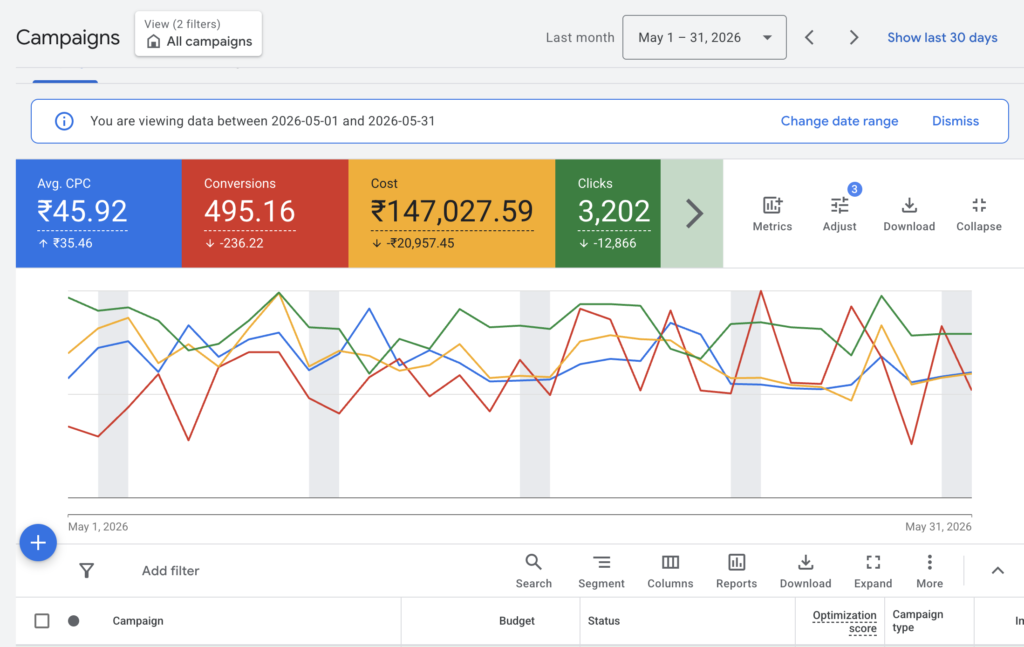The image size is (1024, 647).
Task: Open the Reports icon
Action: pyautogui.click(x=736, y=571)
